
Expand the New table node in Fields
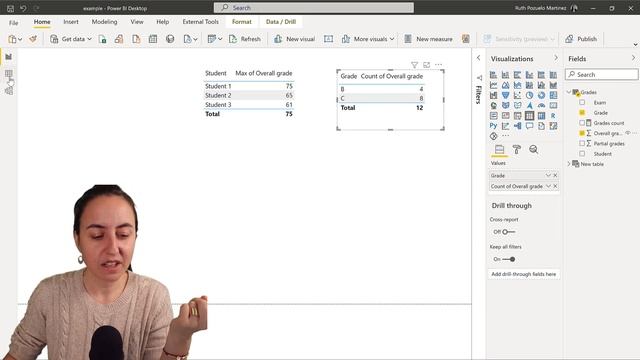click(569, 164)
